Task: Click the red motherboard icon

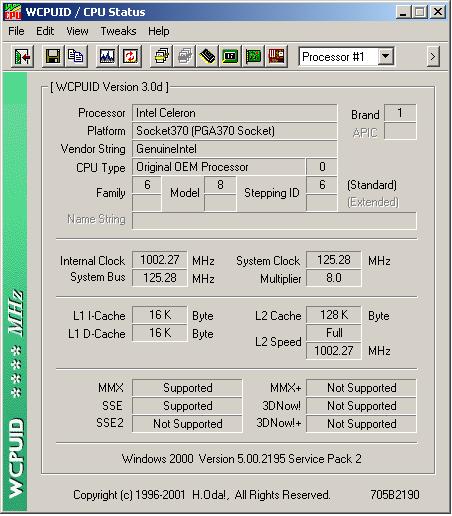Action: pyautogui.click(x=276, y=57)
